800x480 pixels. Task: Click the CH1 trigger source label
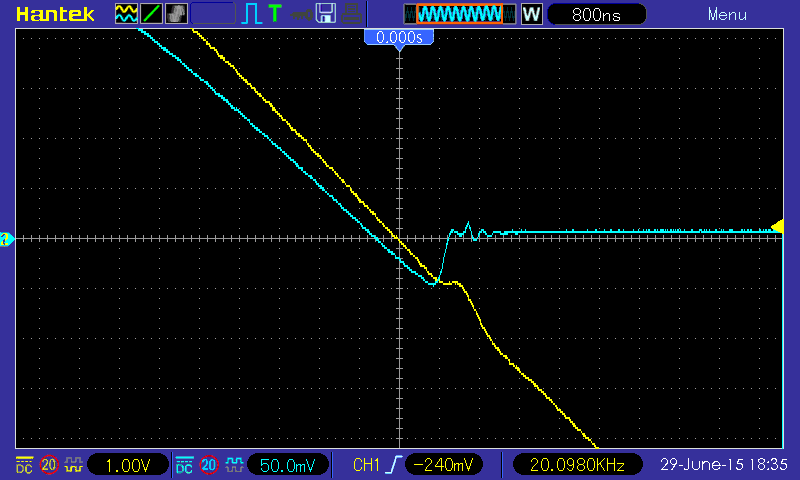(x=366, y=465)
